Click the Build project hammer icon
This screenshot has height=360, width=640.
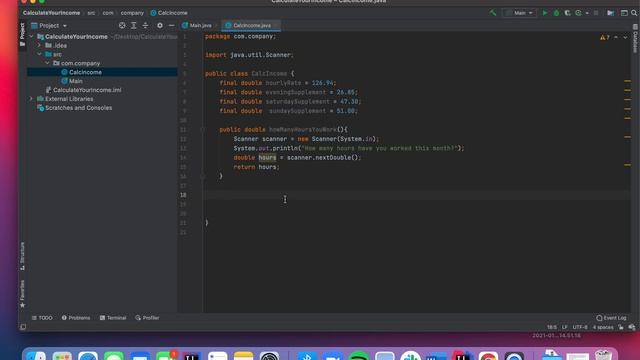click(x=493, y=13)
